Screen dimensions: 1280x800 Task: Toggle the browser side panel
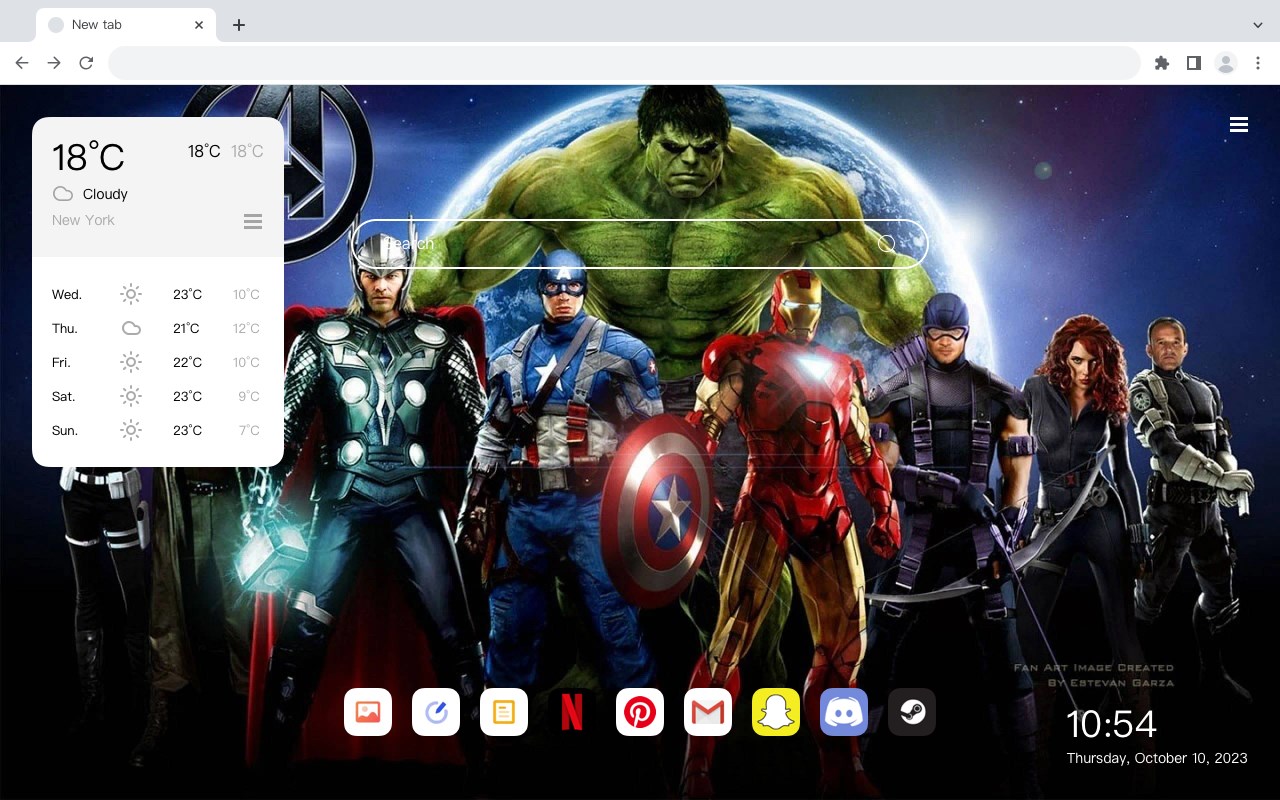point(1193,63)
